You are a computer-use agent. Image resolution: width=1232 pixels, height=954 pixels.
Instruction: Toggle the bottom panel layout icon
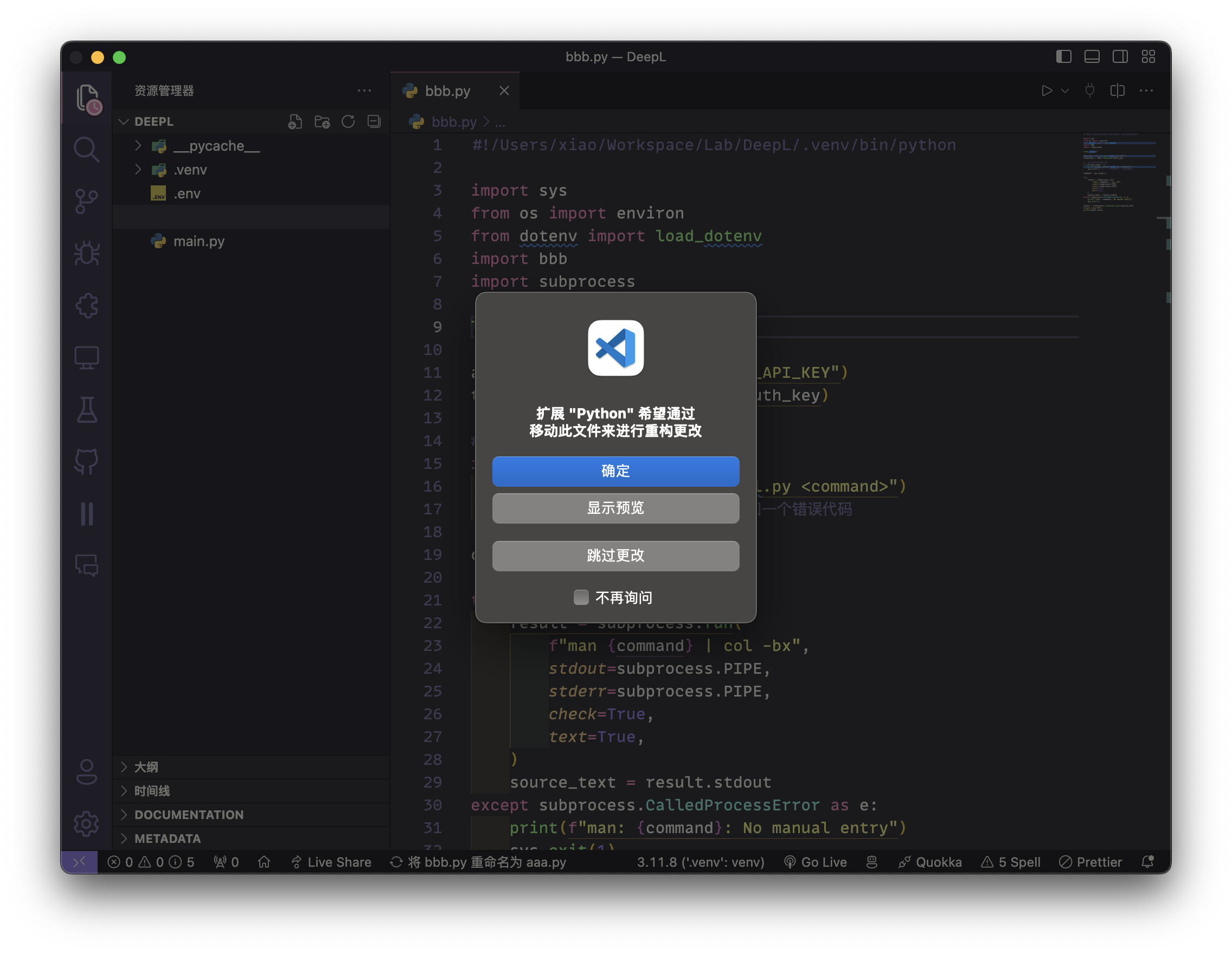1092,57
